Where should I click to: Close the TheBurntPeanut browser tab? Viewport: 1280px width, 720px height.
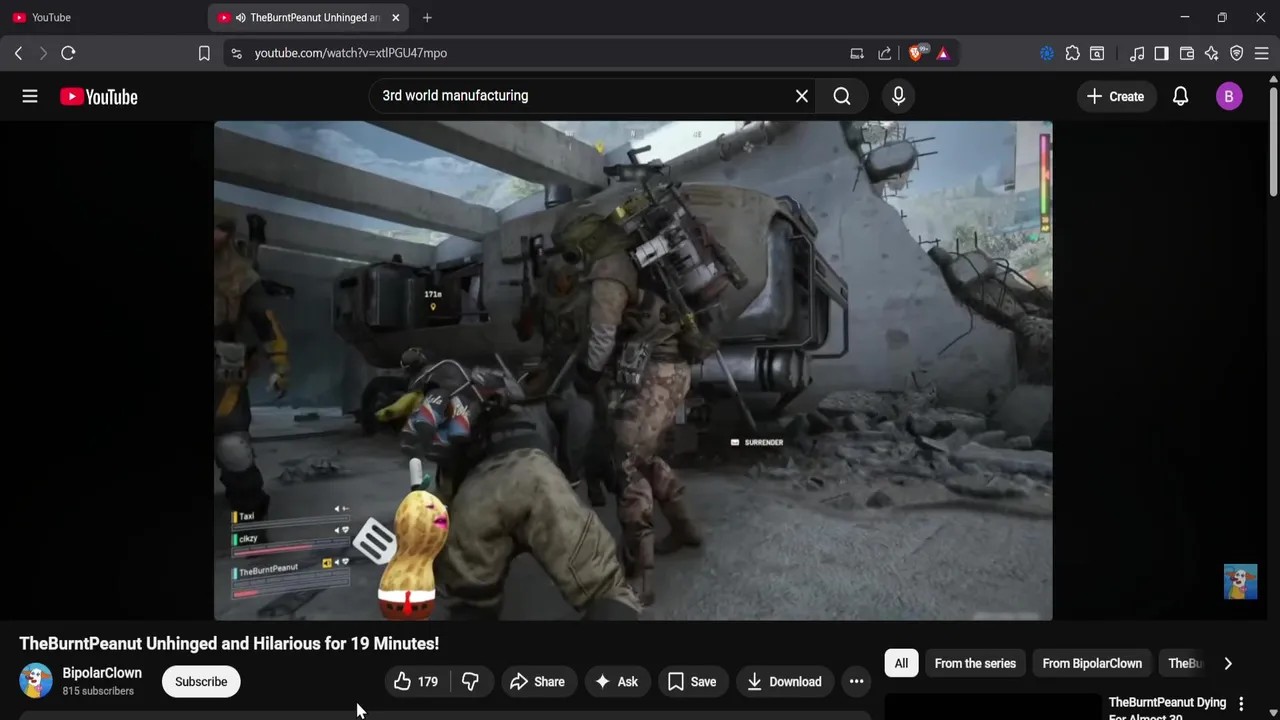[396, 17]
